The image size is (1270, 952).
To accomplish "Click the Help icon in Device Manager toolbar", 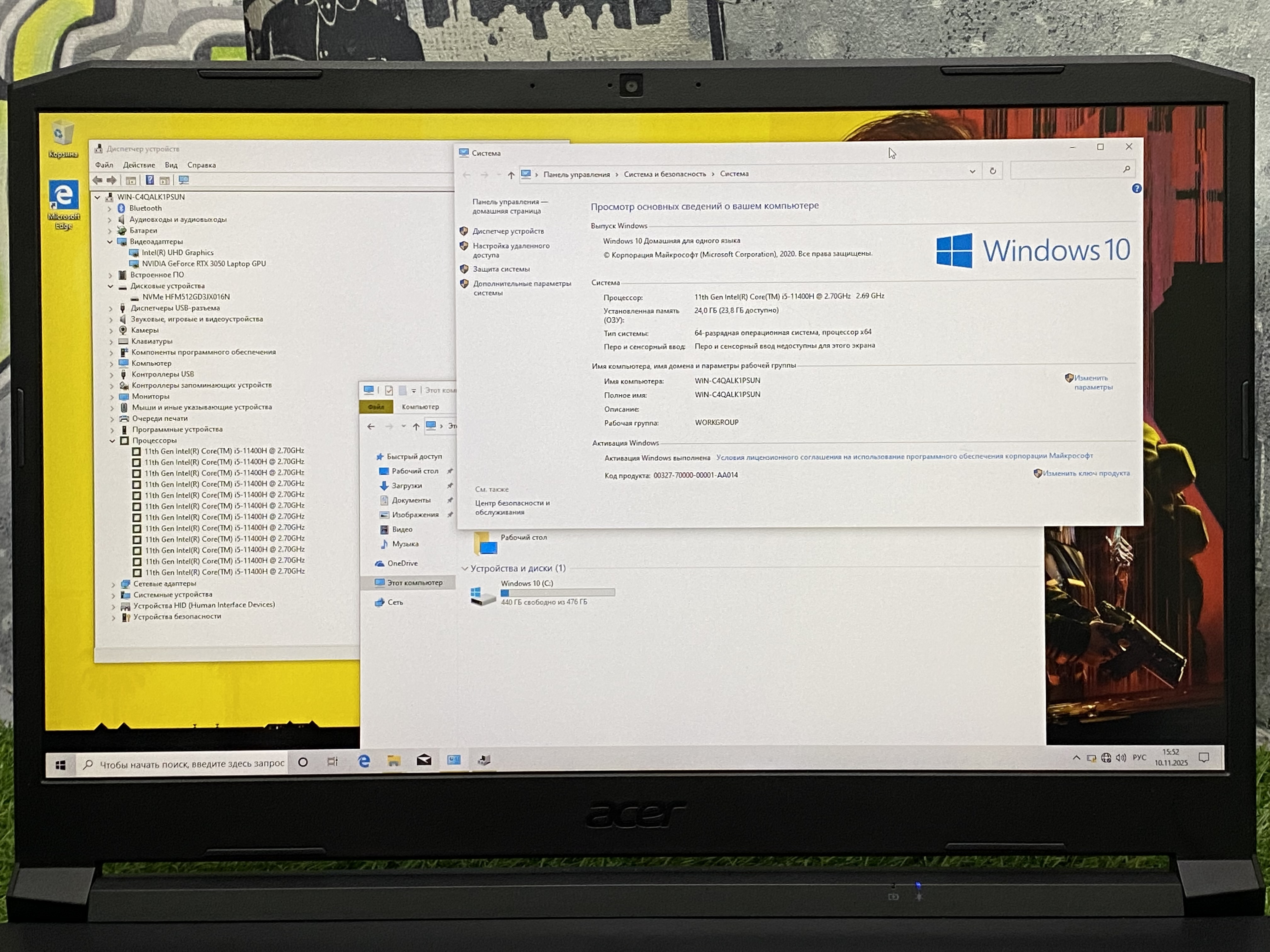I will pos(150,180).
